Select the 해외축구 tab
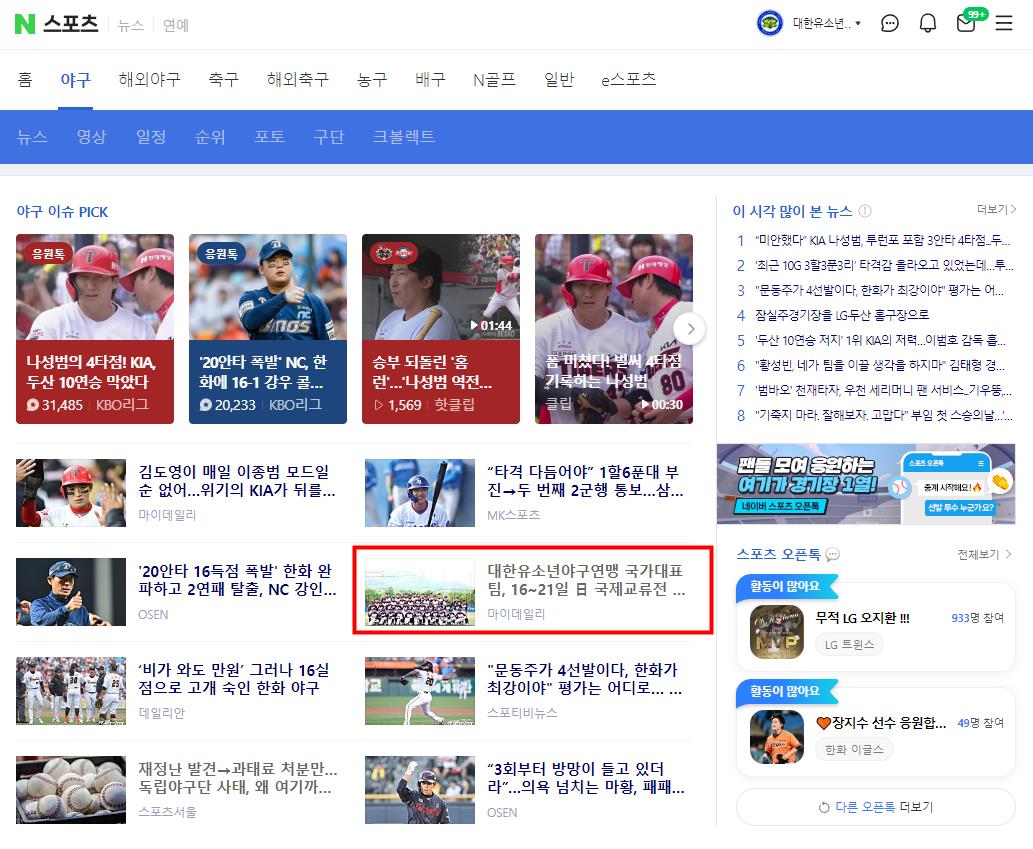This screenshot has width=1033, height=849. click(x=298, y=80)
